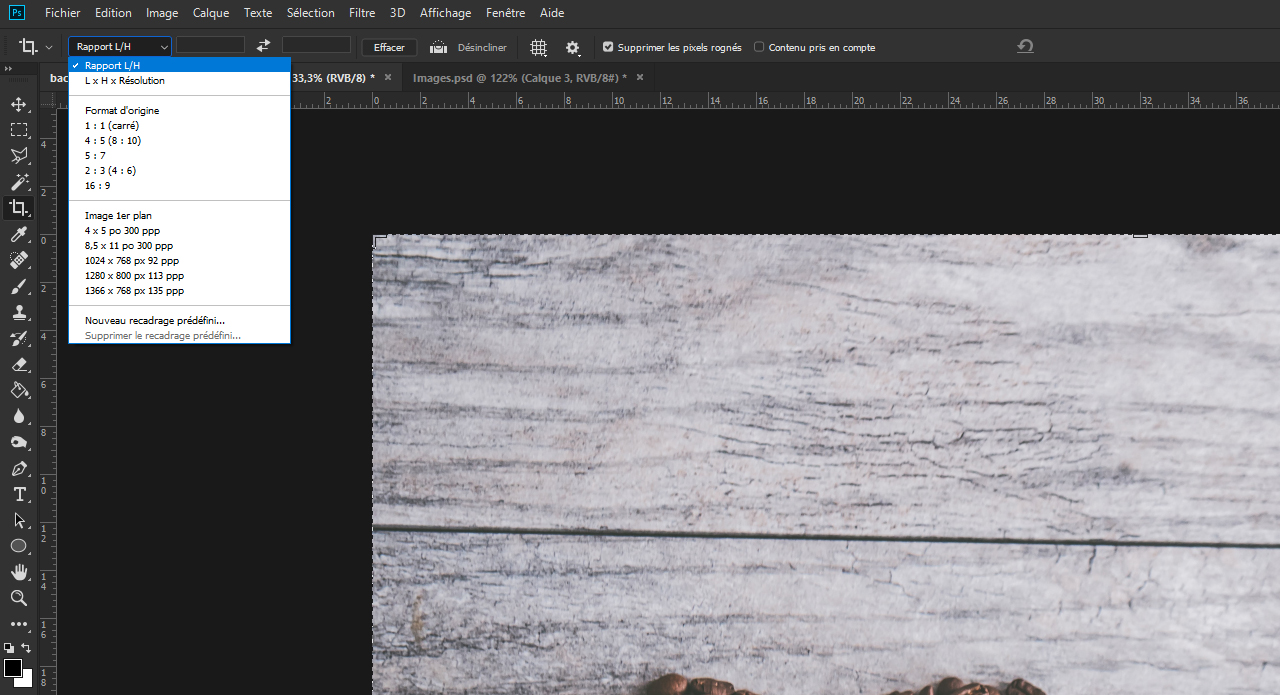The width and height of the screenshot is (1280, 695).
Task: Select the Eraser tool
Action: 18,364
